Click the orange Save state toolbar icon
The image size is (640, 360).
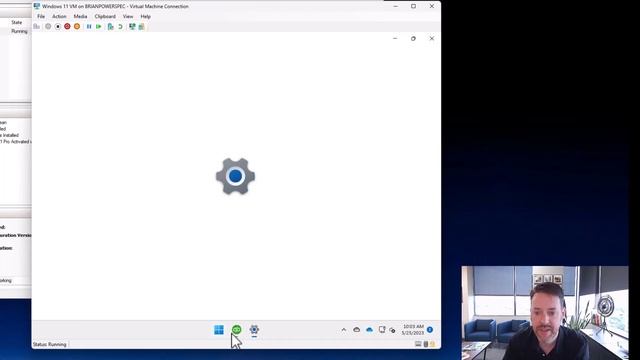click(x=77, y=27)
